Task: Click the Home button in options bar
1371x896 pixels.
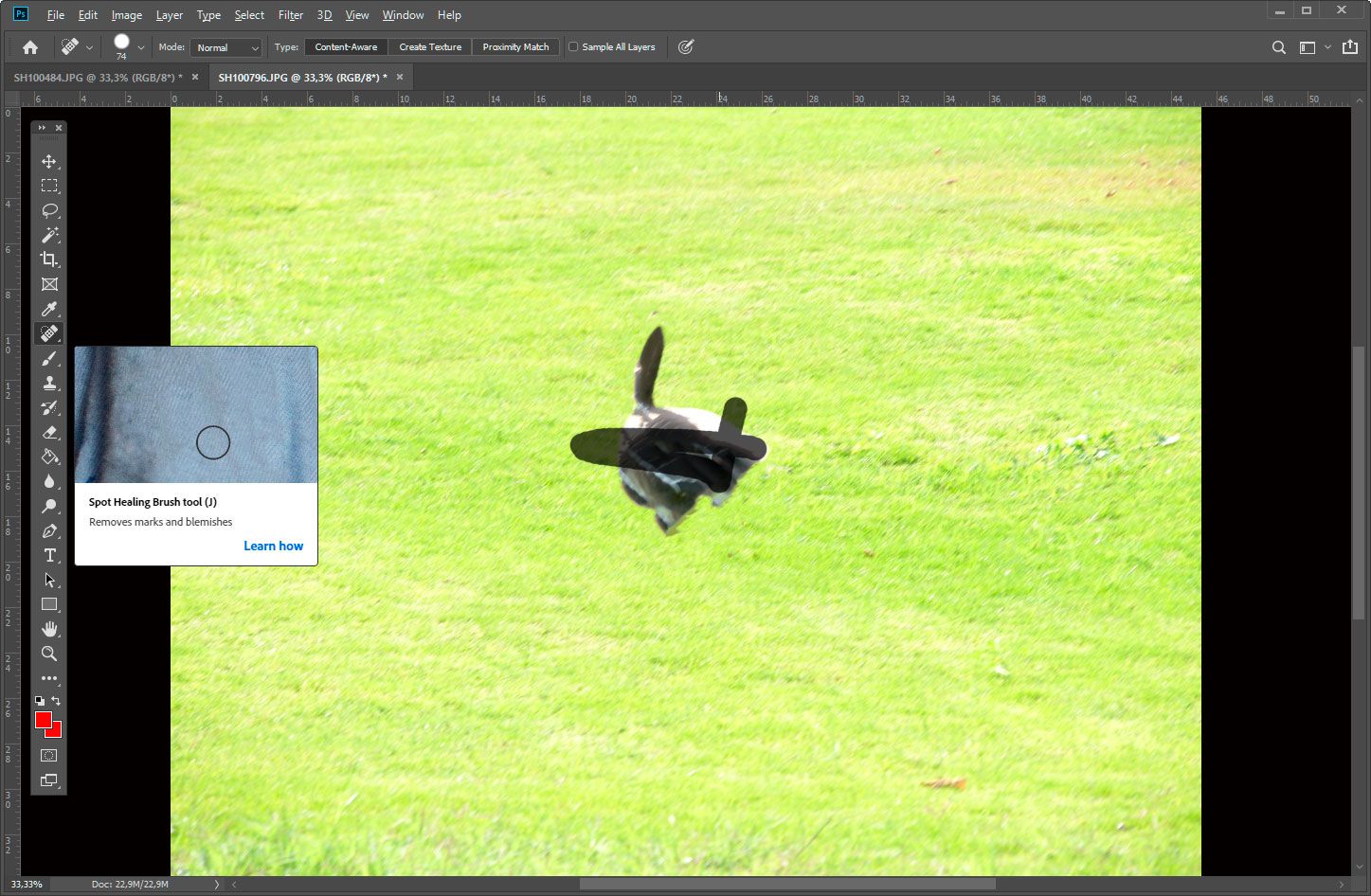Action: coord(30,46)
